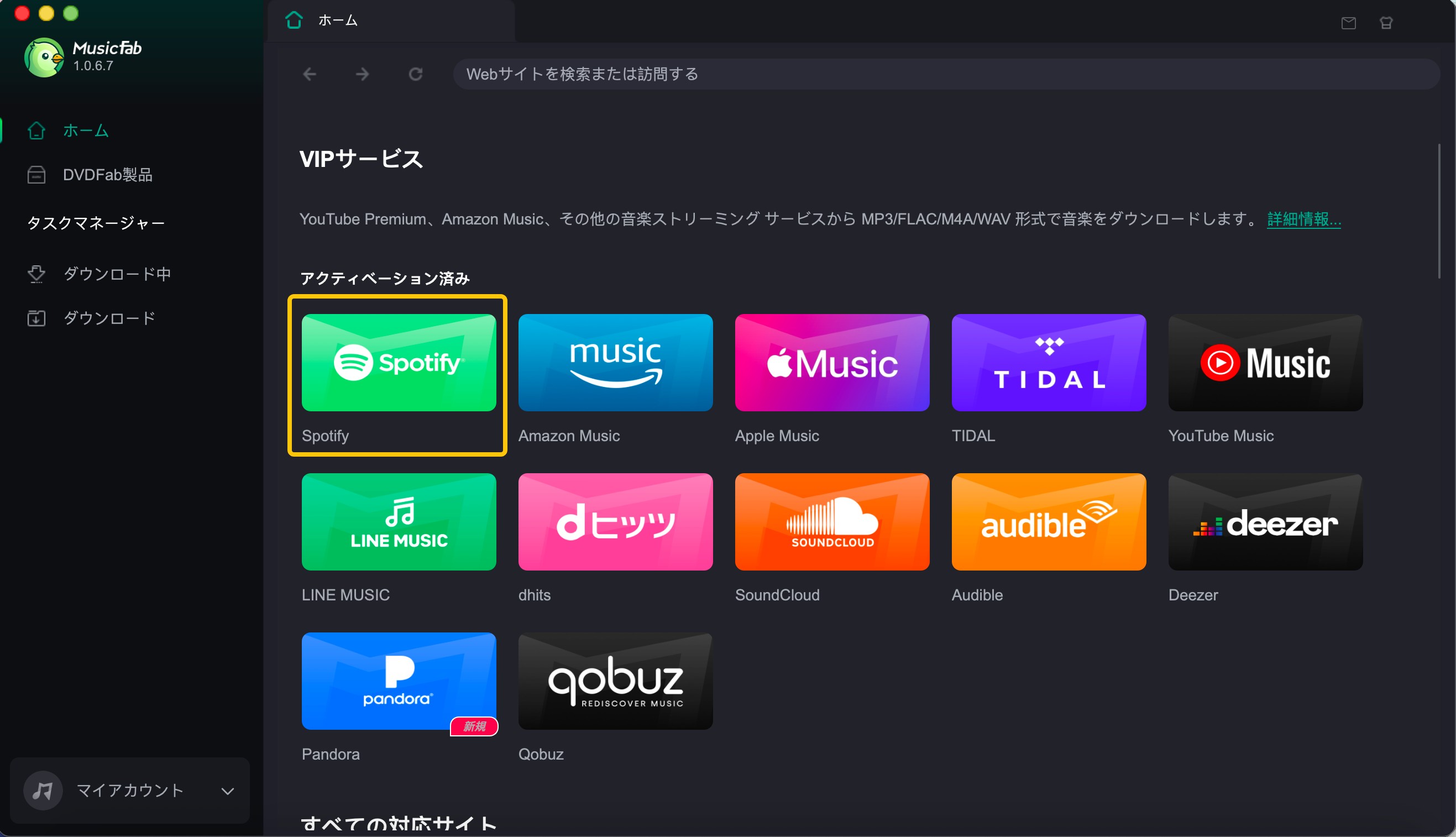The height and width of the screenshot is (837, 1456).
Task: Reload the page with refresh icon
Action: (x=416, y=74)
